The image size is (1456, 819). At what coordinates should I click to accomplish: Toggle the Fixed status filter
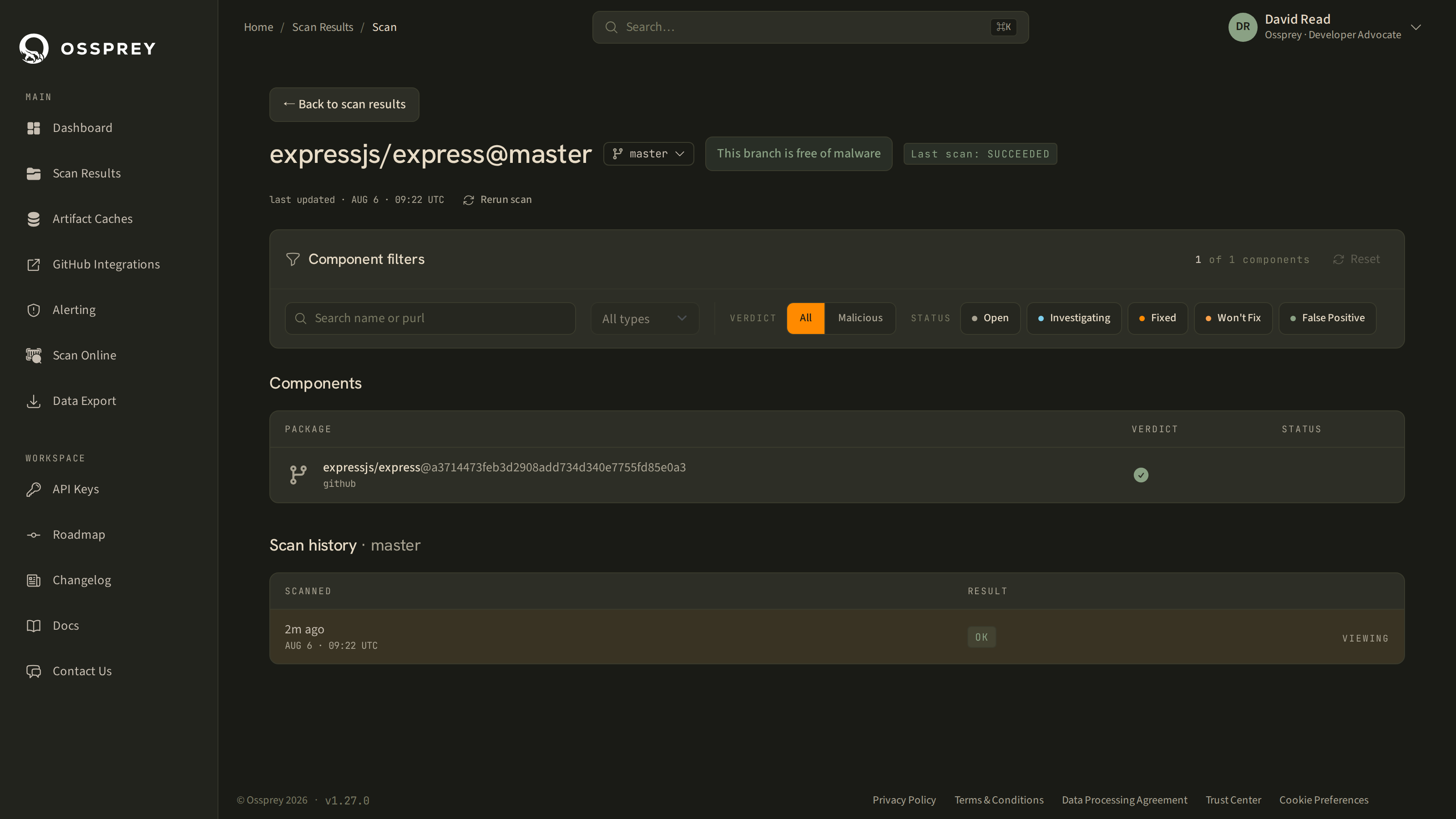click(1157, 318)
